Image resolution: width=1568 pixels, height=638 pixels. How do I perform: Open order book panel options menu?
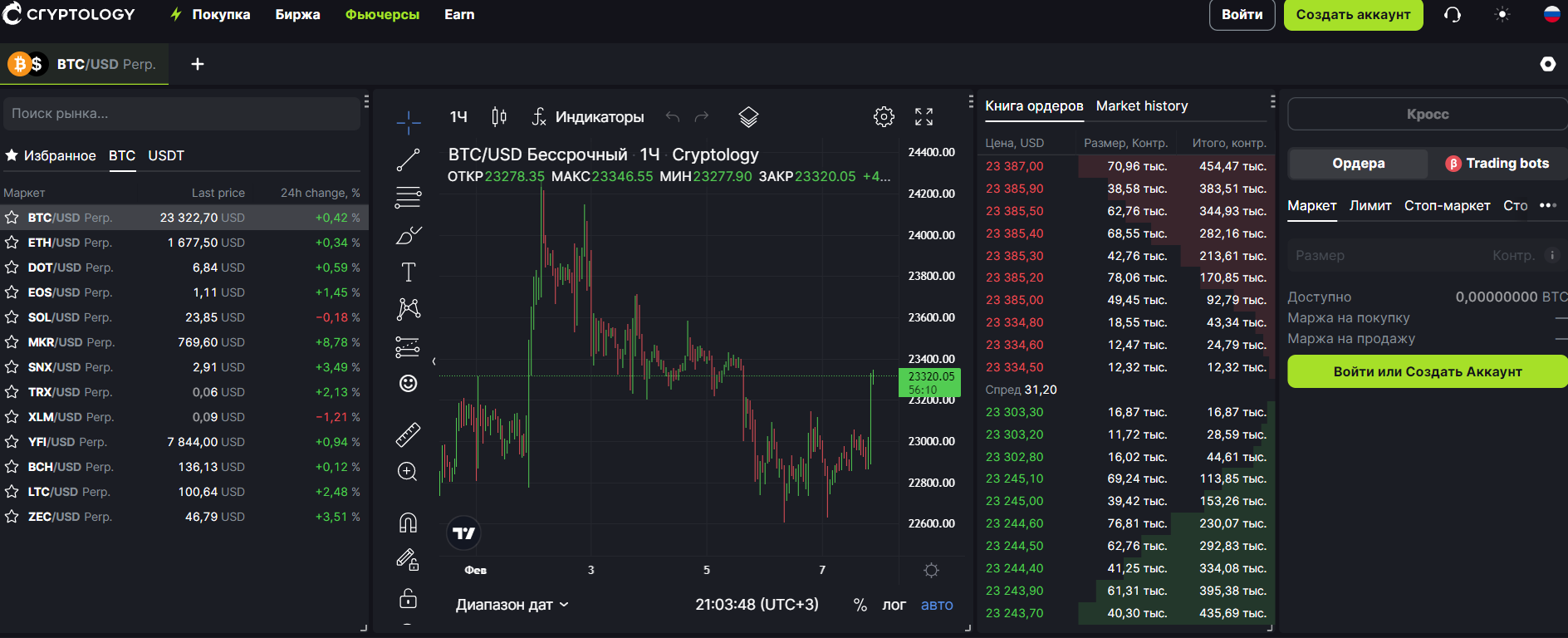1272,101
